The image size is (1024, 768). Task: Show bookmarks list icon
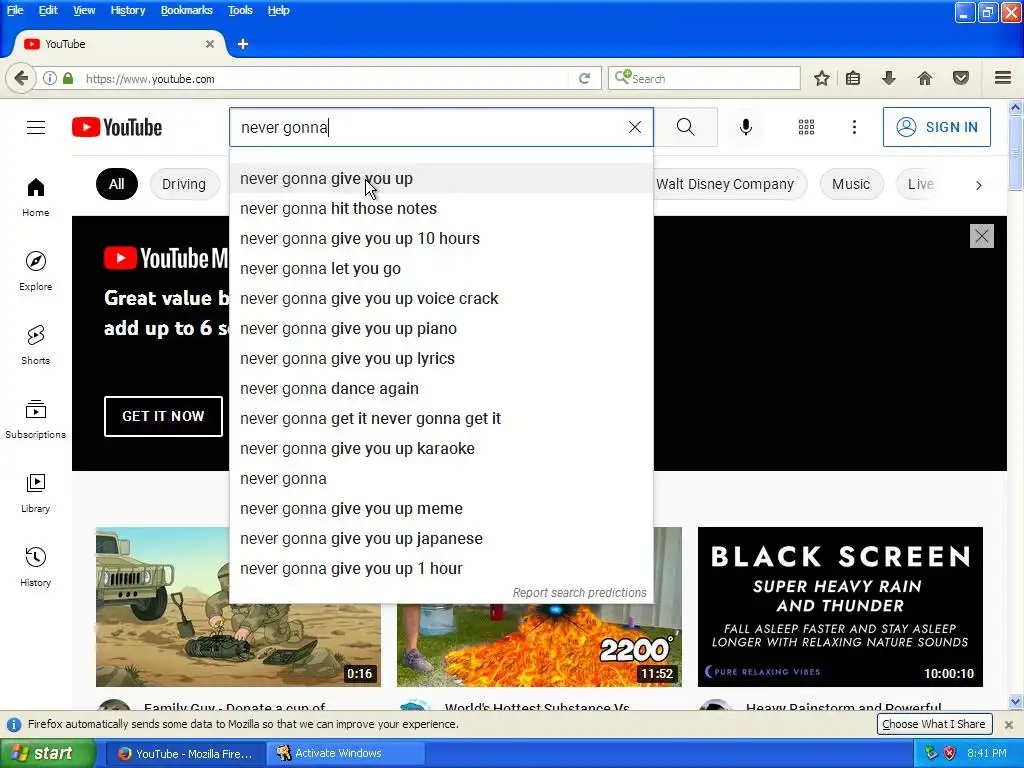(x=853, y=78)
